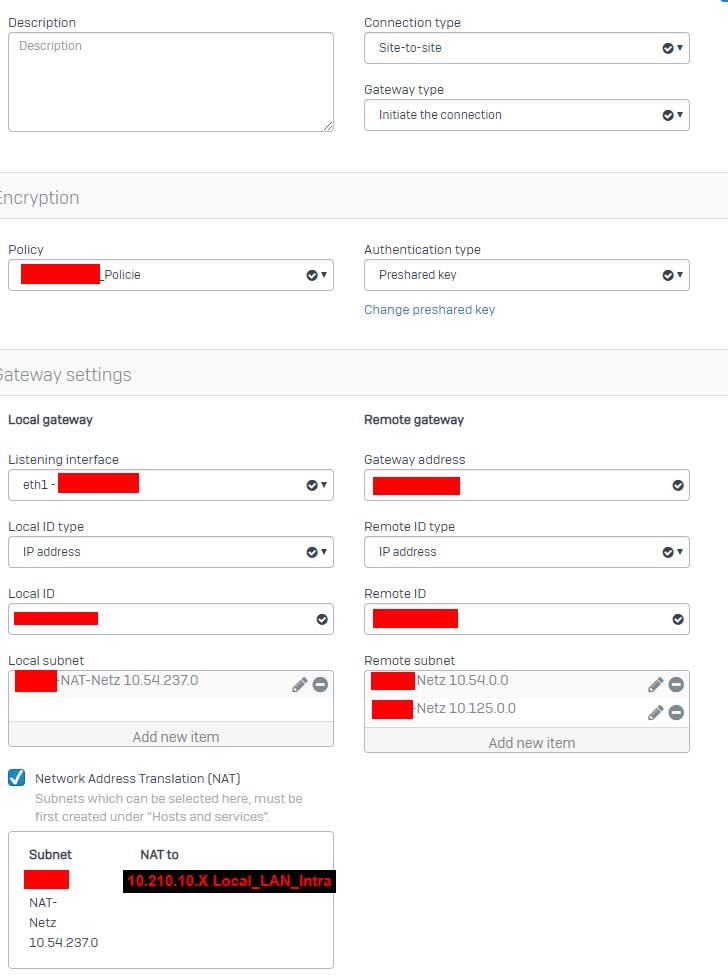The height and width of the screenshot is (977, 728).
Task: Expand the Listening interface dropdown
Action: (x=170, y=486)
